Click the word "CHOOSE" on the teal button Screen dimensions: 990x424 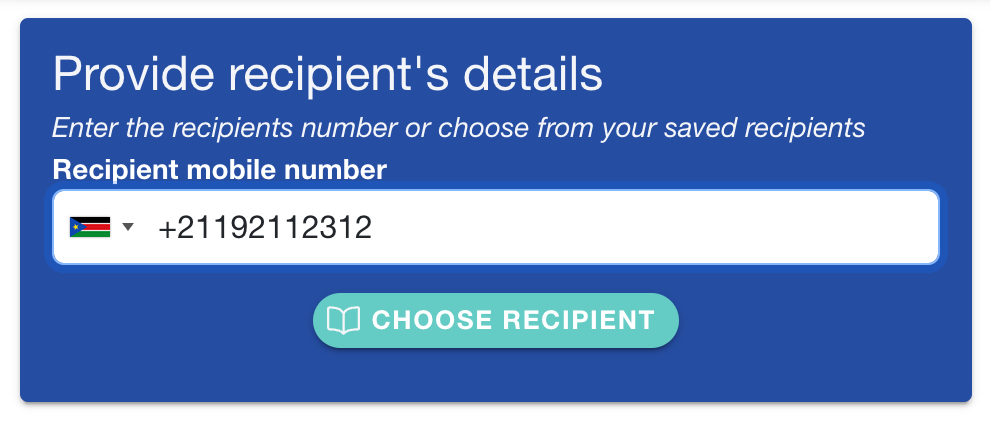[x=432, y=321]
